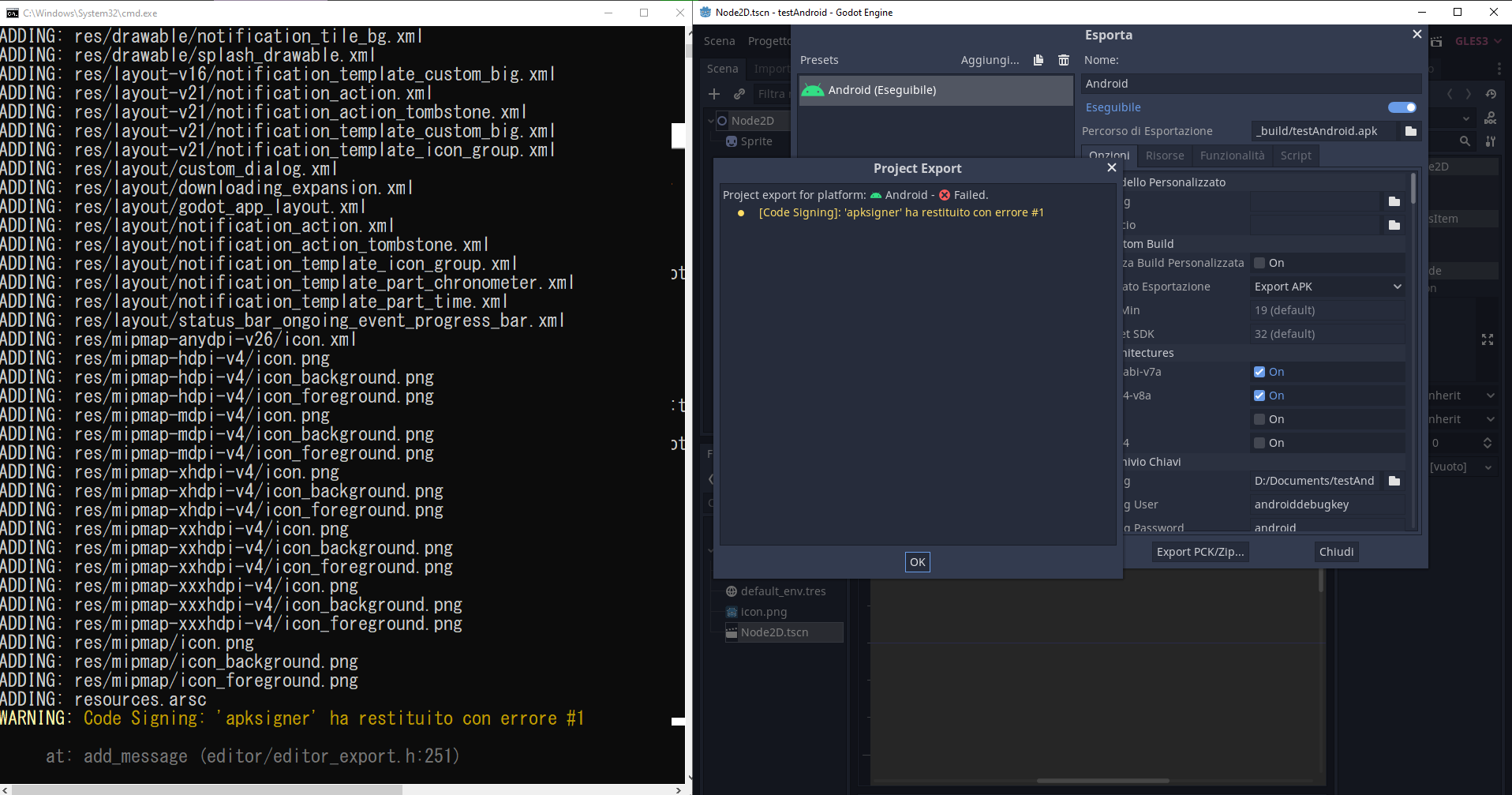Copy the export preset via the copy icon
The height and width of the screenshot is (795, 1512).
click(1038, 60)
